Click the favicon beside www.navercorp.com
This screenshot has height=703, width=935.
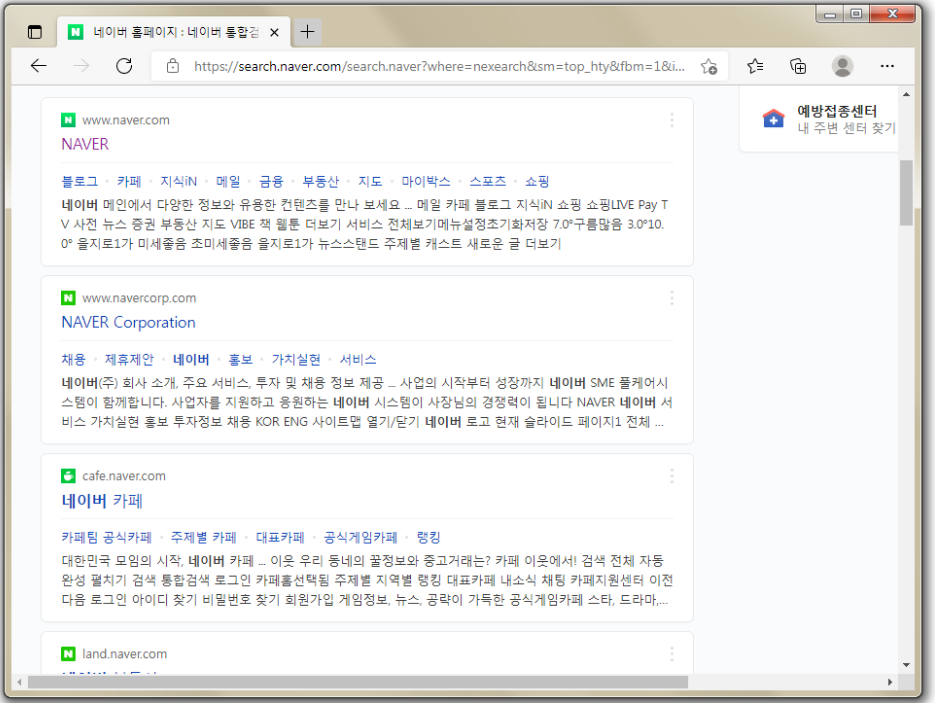(x=68, y=298)
